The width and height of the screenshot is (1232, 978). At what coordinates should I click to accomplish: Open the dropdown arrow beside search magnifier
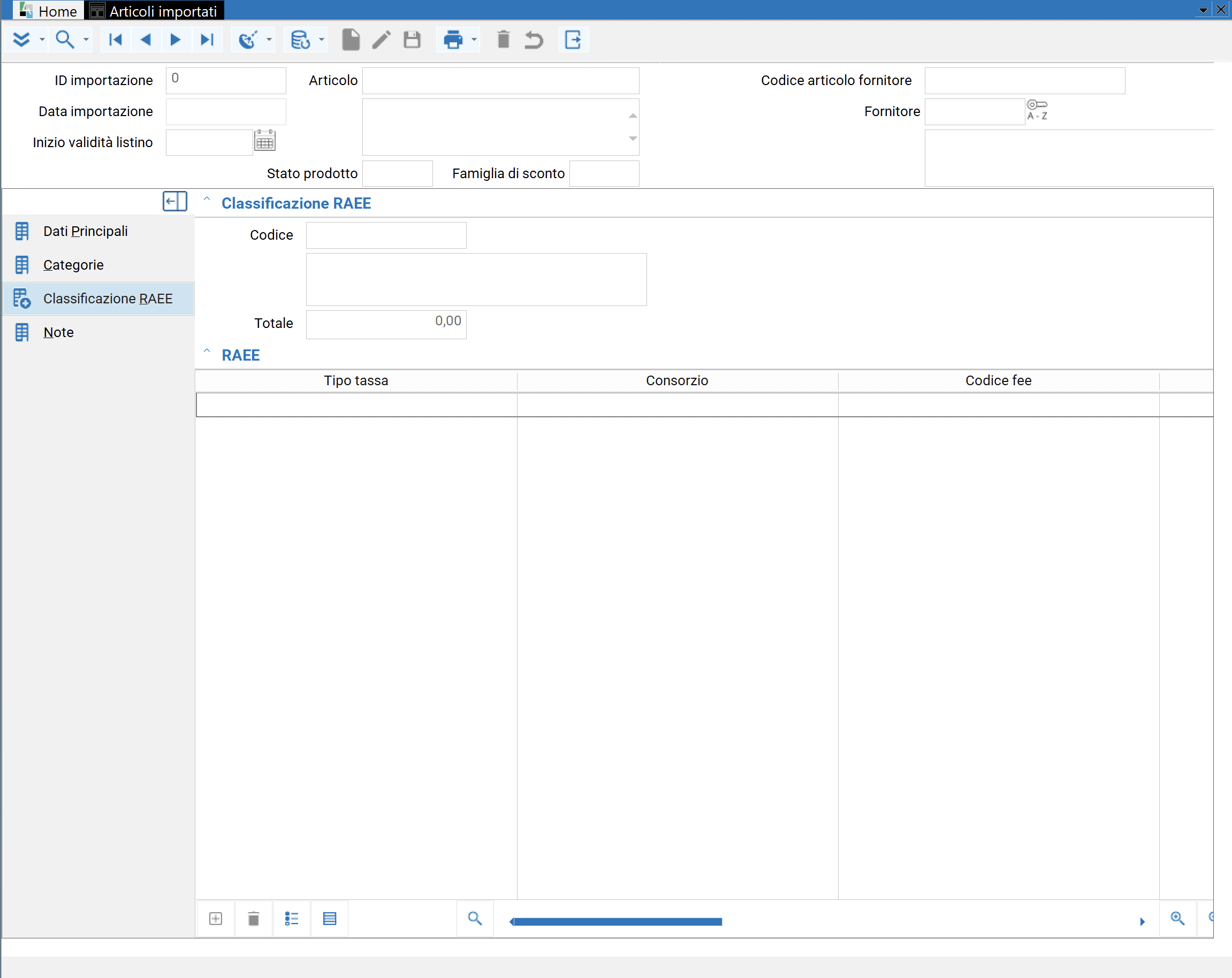click(86, 40)
